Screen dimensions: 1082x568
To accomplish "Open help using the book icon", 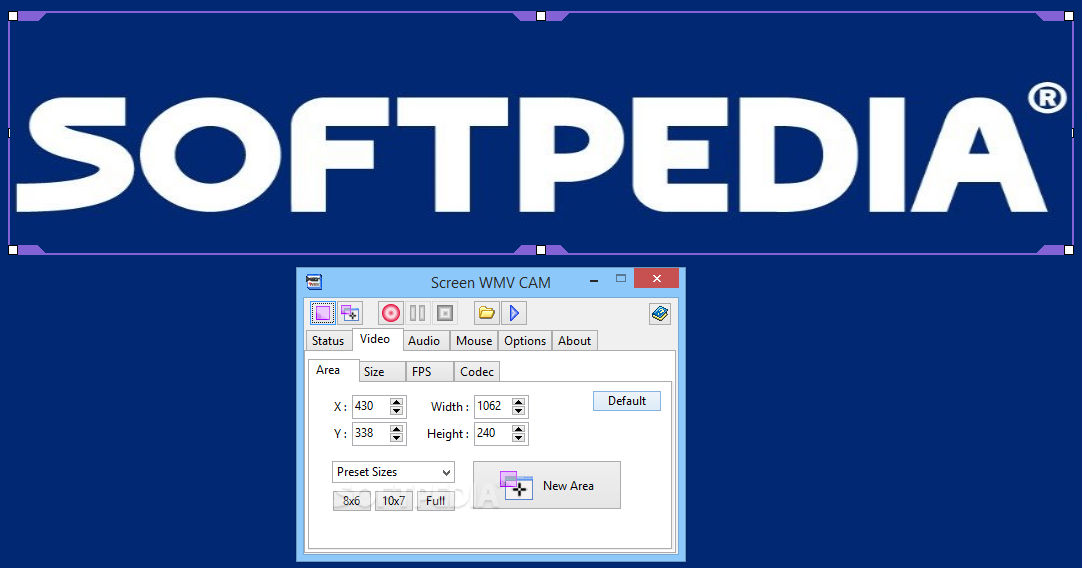I will (x=660, y=313).
